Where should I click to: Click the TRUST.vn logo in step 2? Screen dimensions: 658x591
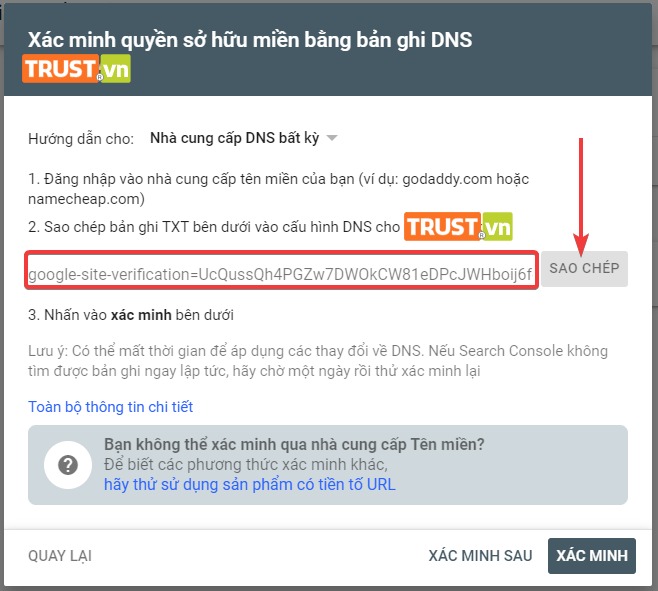point(458,227)
